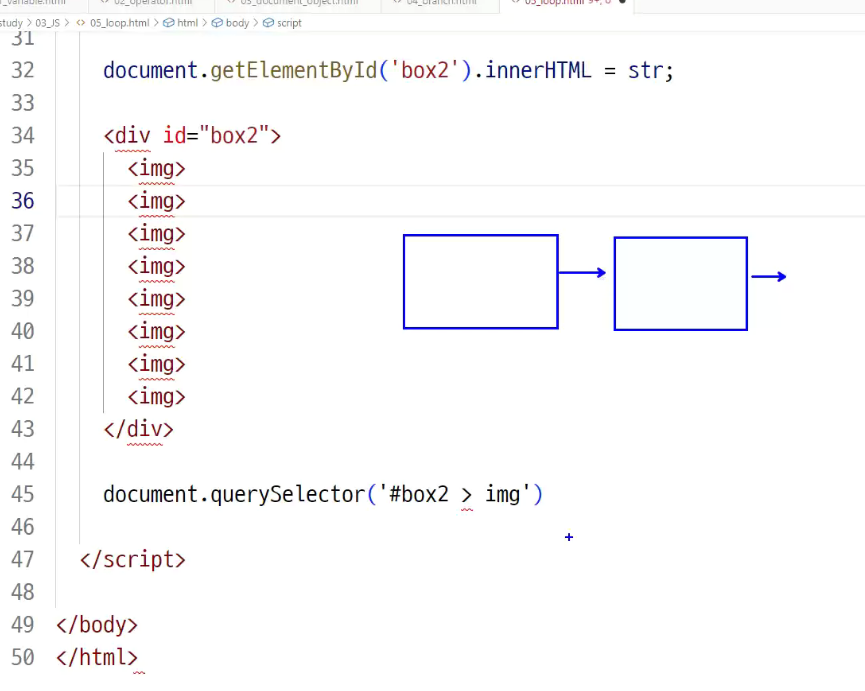Click the closing div tag on line 43
The image size is (865, 691).
[138, 429]
